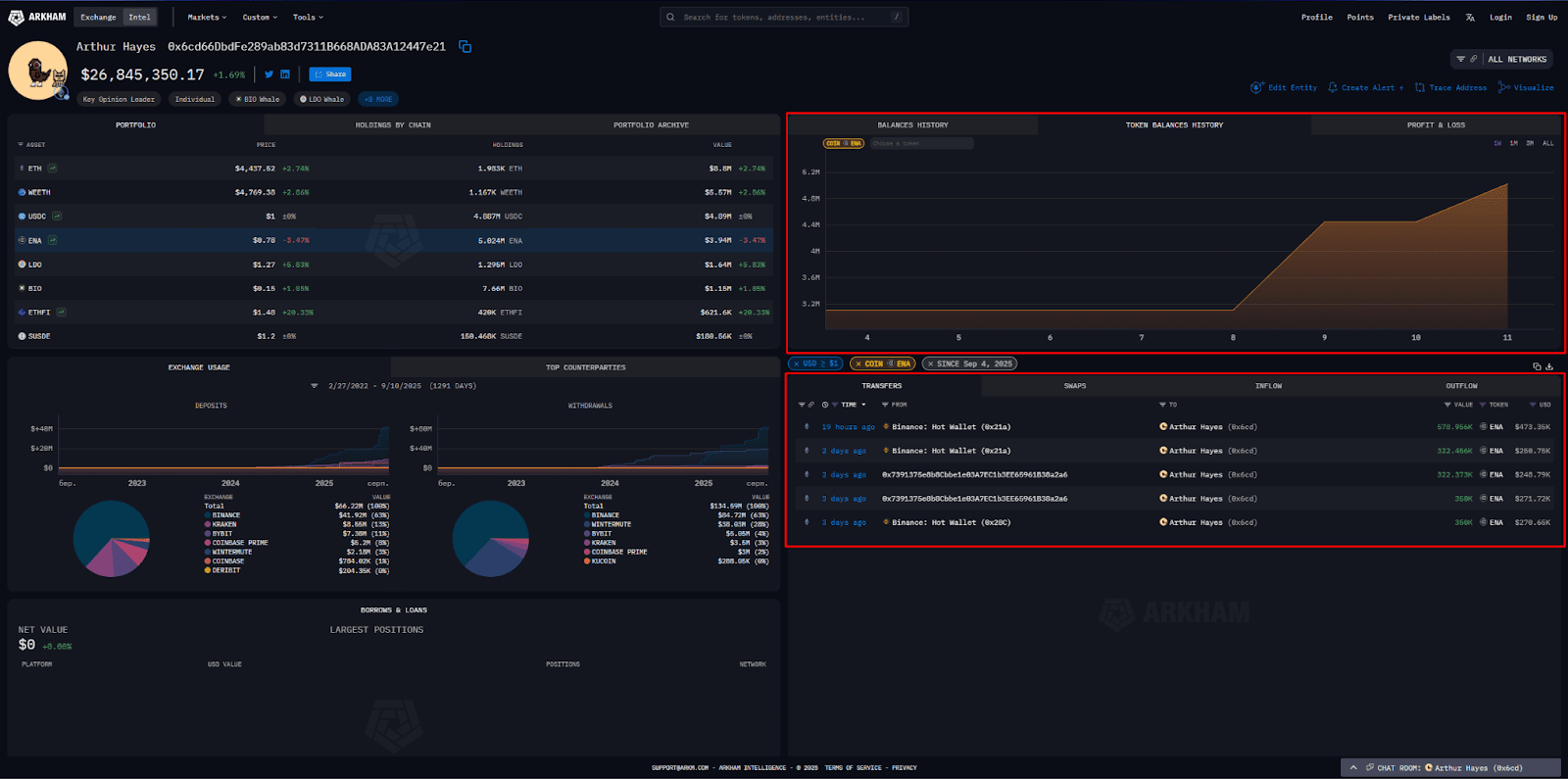This screenshot has height=779, width=1568.
Task: Click the link icon in transfers header
Action: point(811,405)
